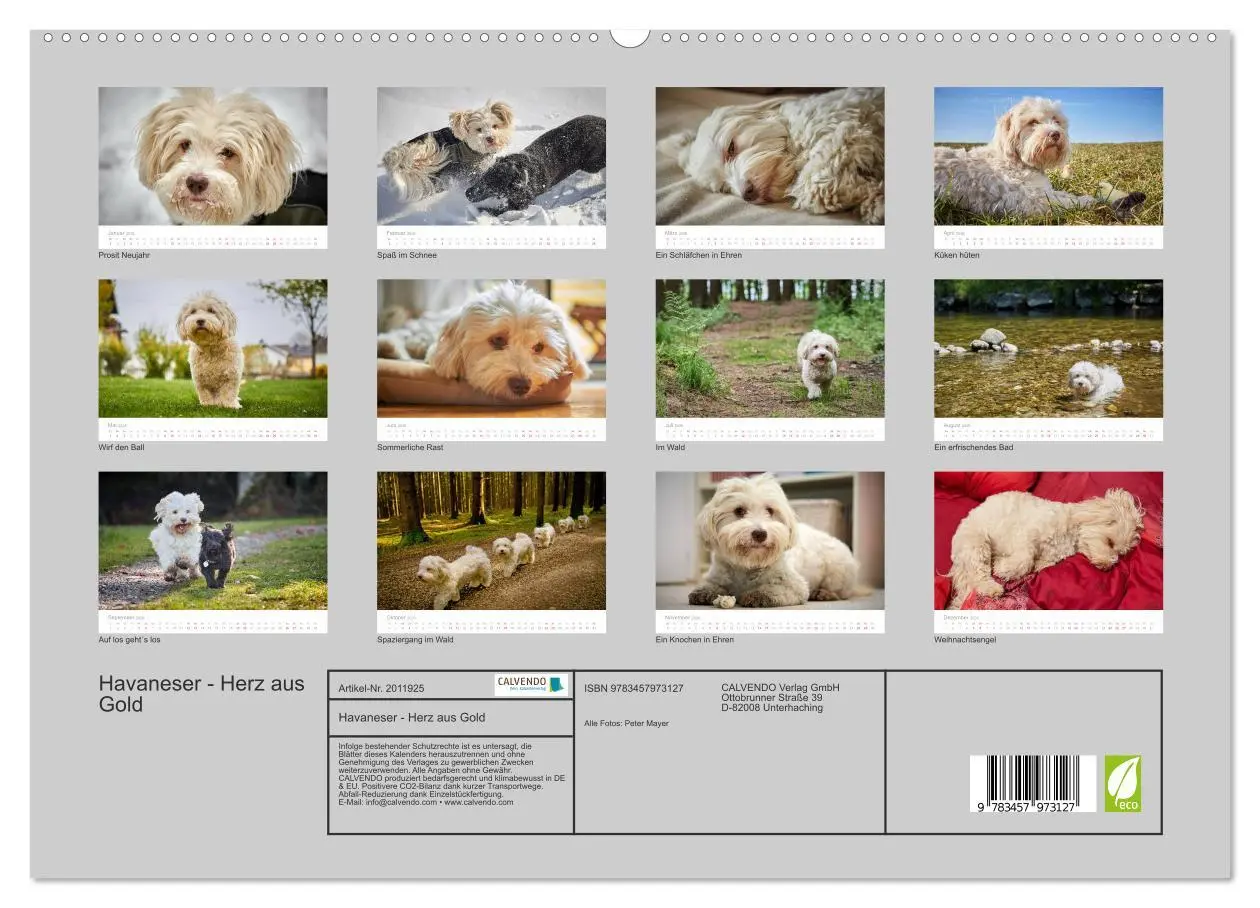Select the October calendar date strip
Viewport: 1260px width, 908px height.
492,621
